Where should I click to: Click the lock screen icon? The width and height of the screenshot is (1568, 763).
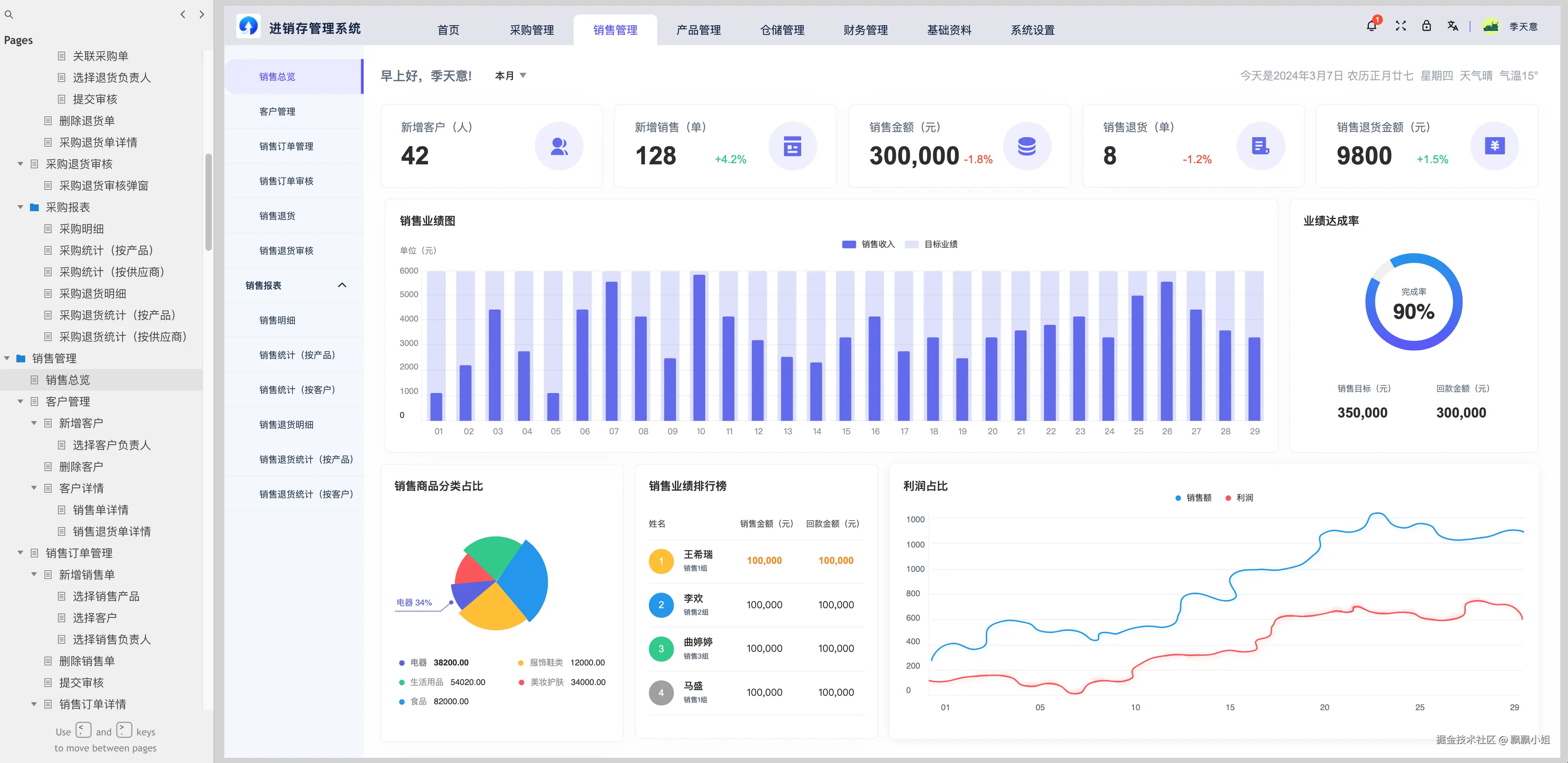[x=1427, y=26]
